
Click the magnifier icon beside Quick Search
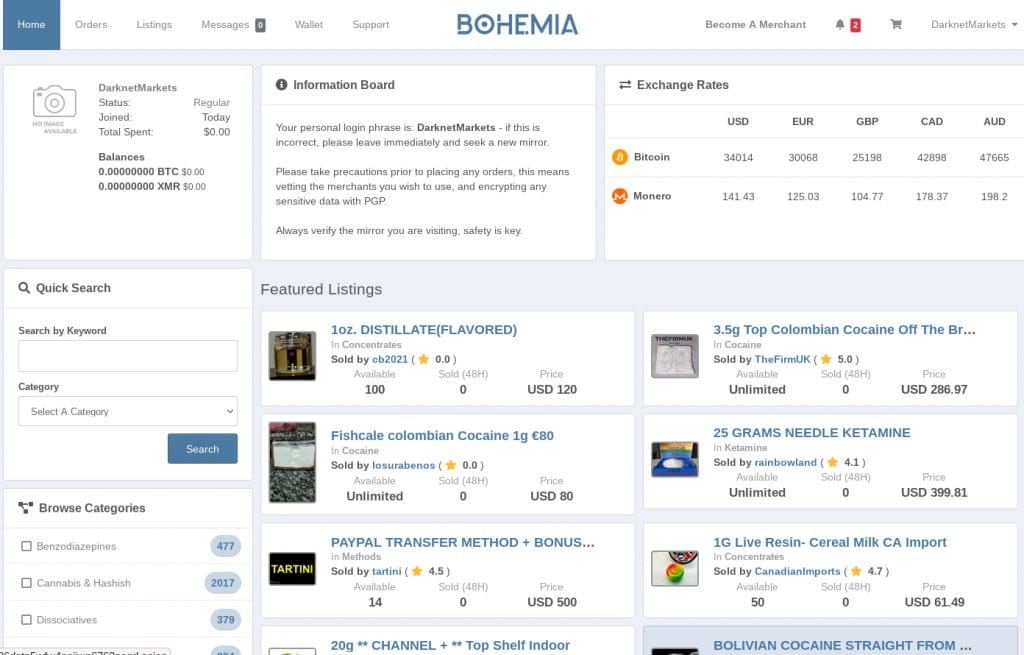click(24, 288)
